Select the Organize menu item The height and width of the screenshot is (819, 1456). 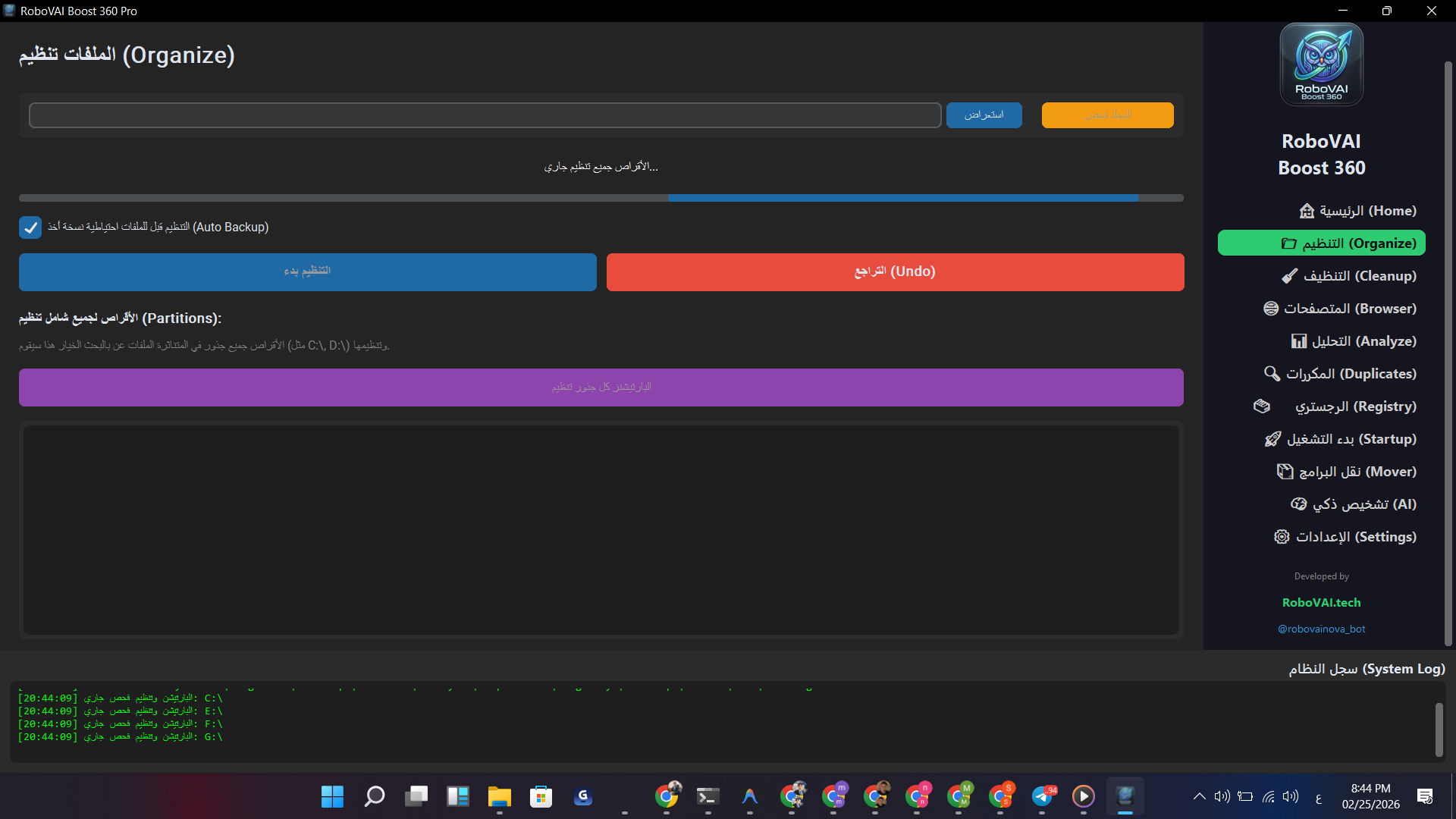1321,243
